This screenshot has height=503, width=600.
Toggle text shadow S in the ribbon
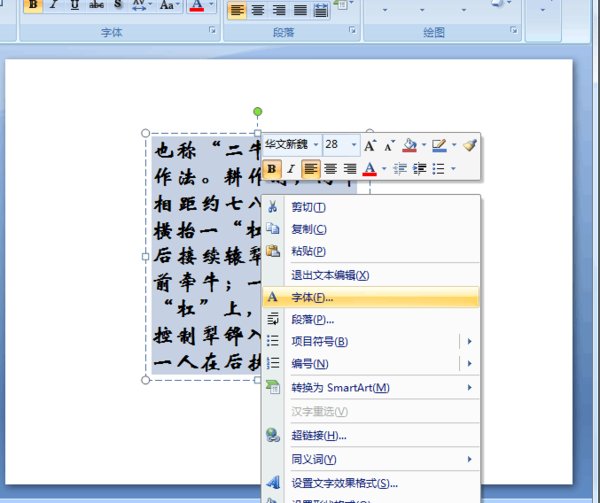click(117, 5)
